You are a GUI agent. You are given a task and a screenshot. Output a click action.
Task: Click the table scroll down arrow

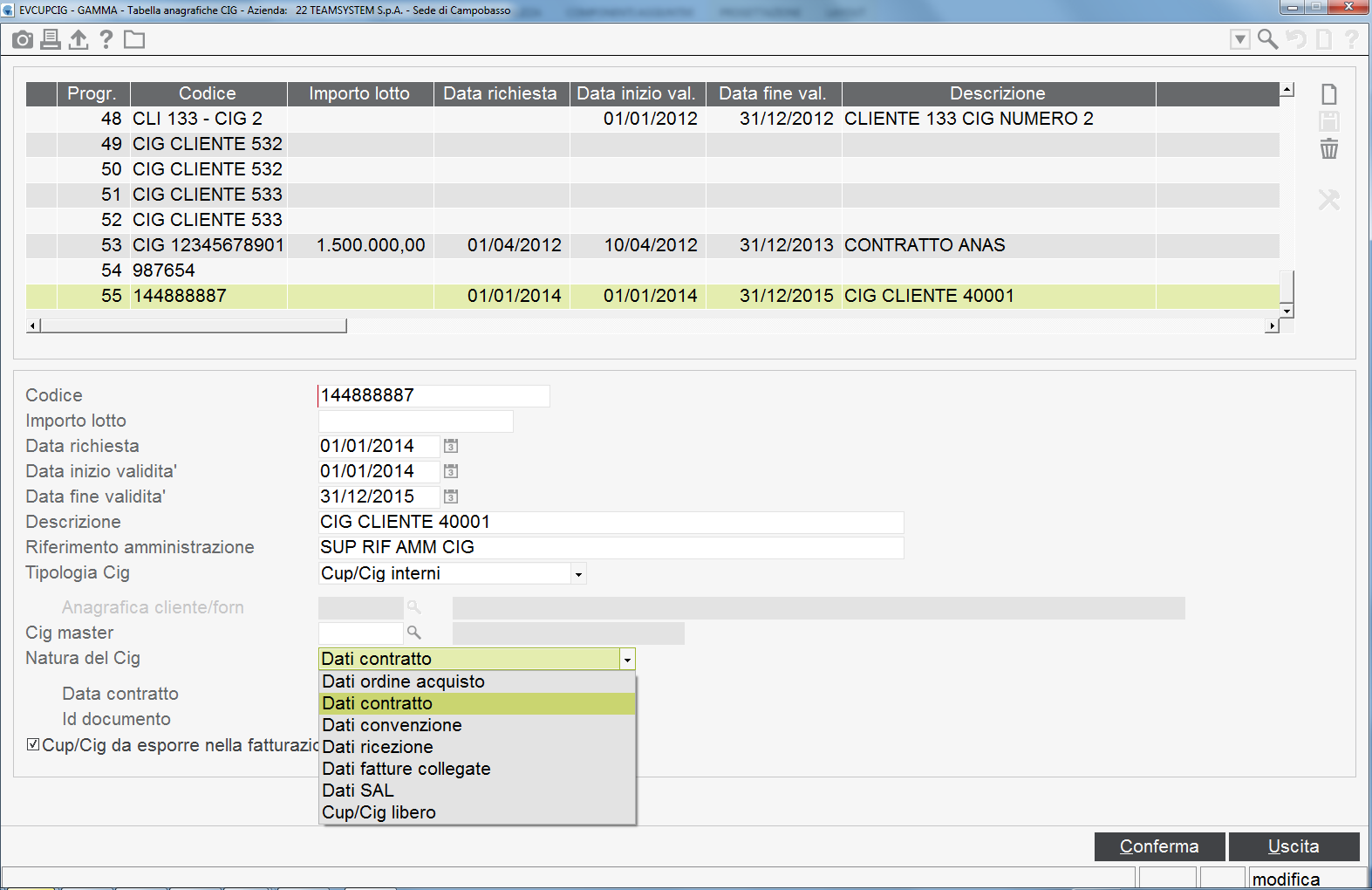(x=1287, y=311)
